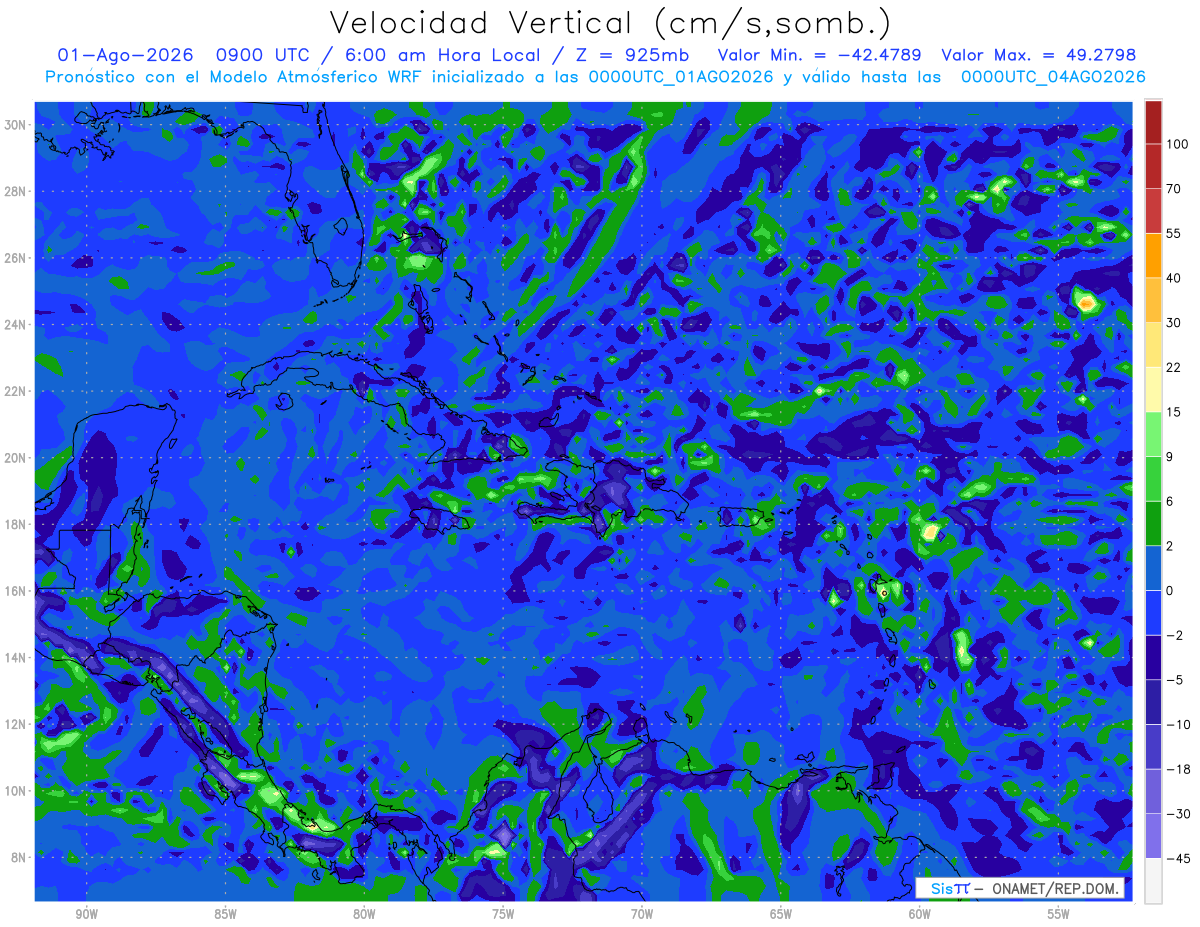The width and height of the screenshot is (1200, 927).
Task: Click the "10N" latitude label
Action: click(x=17, y=791)
